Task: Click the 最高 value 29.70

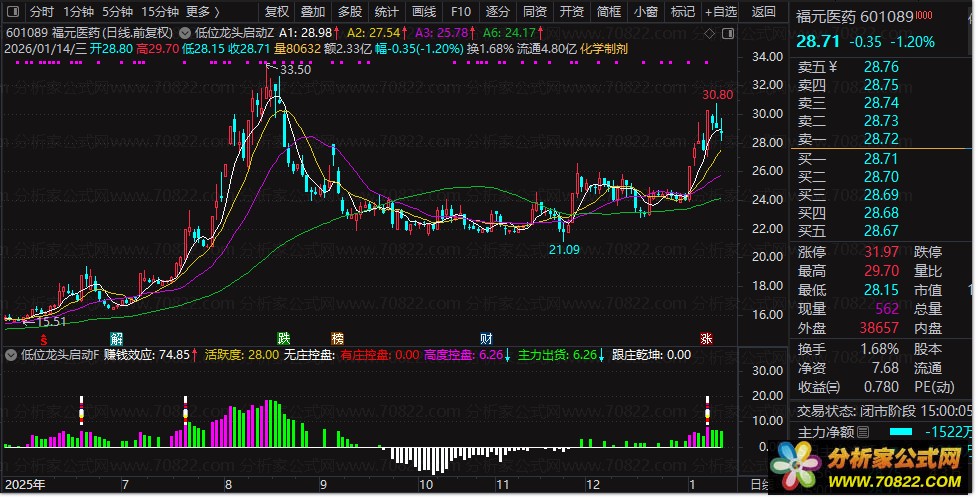Action: [881, 271]
